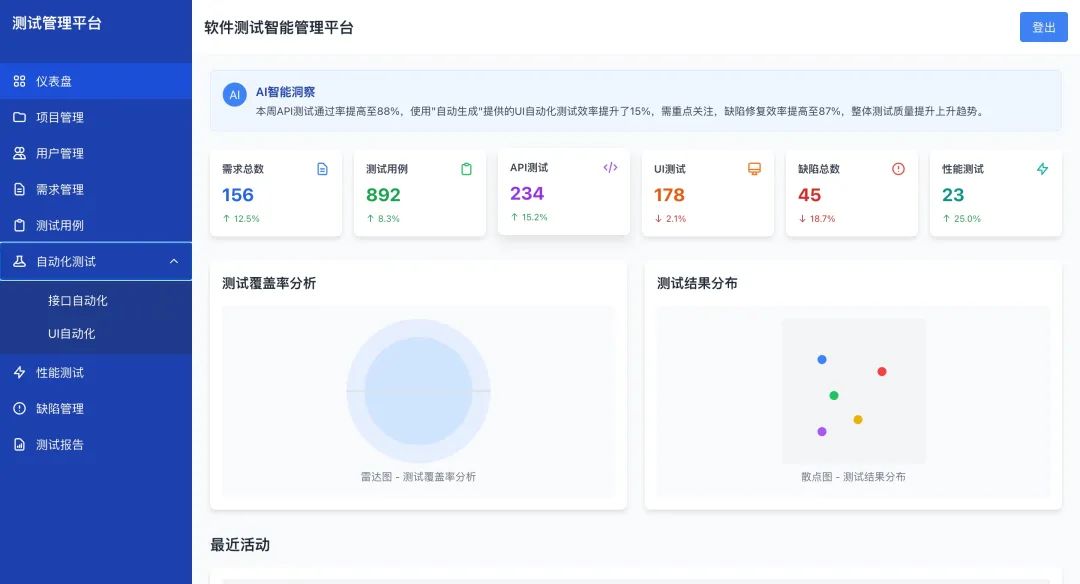This screenshot has height=584, width=1080.
Task: Click the 仪表盘 dashboard grid icon
Action: (x=19, y=81)
